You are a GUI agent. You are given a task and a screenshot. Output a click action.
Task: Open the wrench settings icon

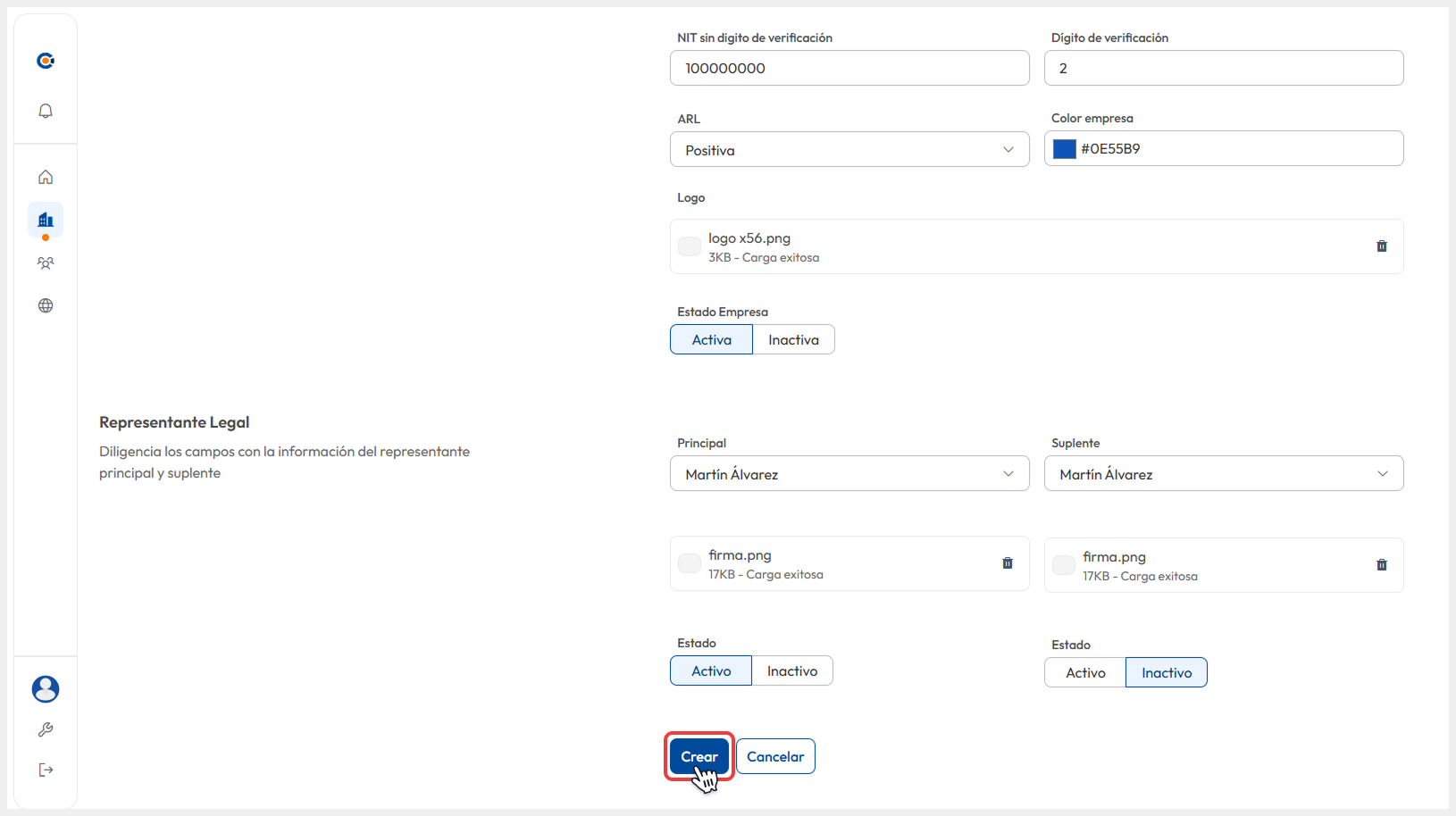click(46, 729)
